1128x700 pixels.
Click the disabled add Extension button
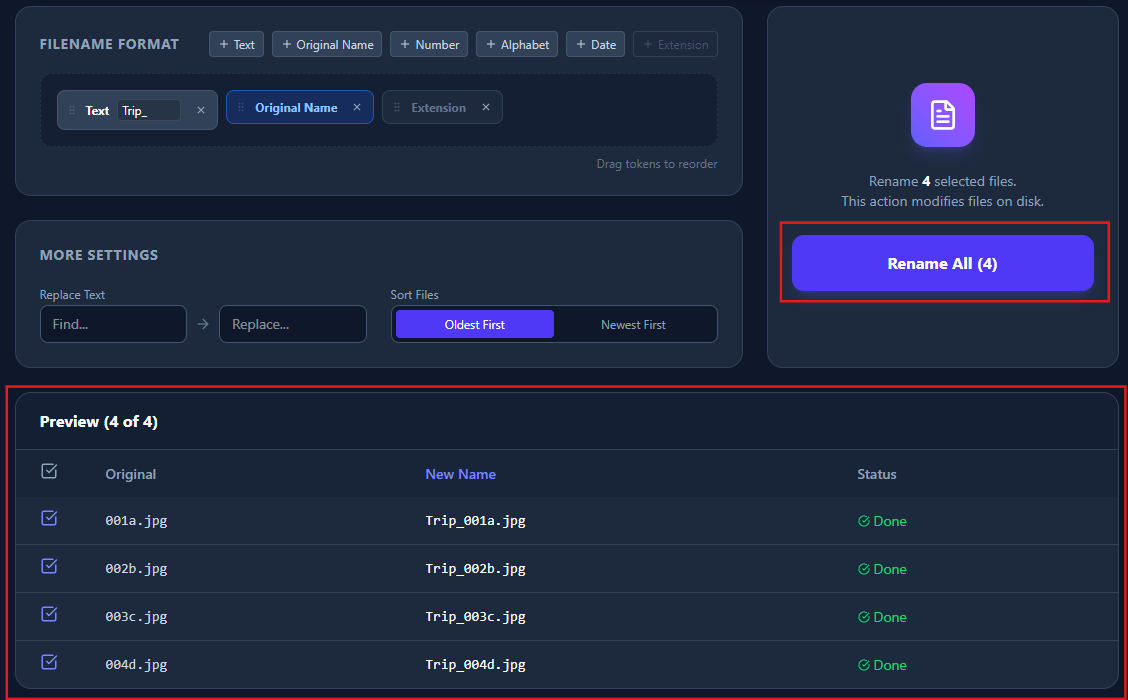(676, 45)
